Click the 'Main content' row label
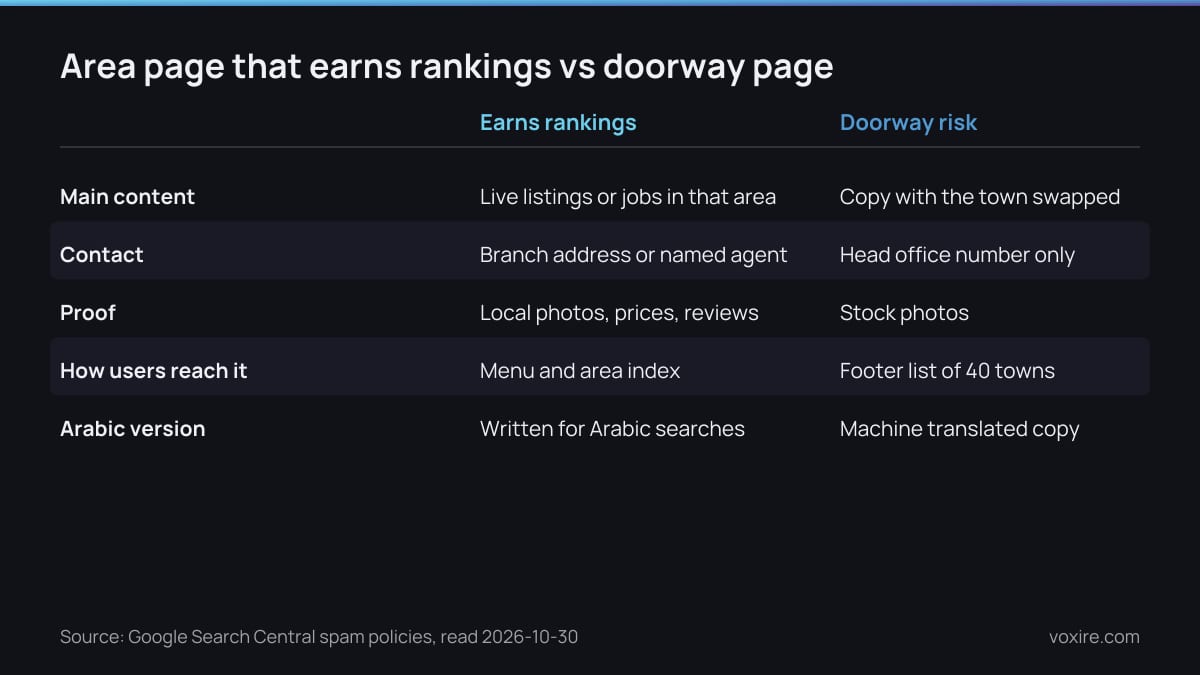The image size is (1200, 675). point(128,197)
